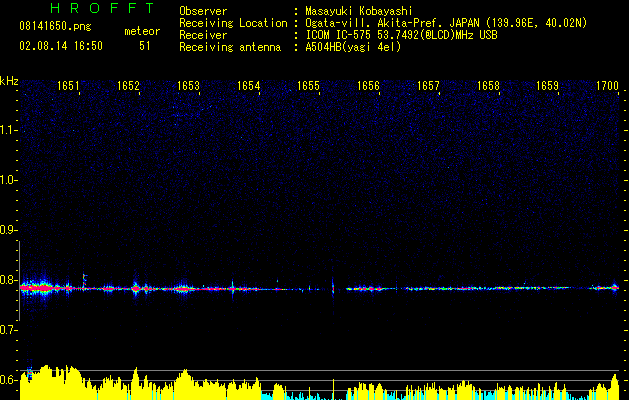Click the 1654 time marker
629x400 pixels.
point(248,86)
